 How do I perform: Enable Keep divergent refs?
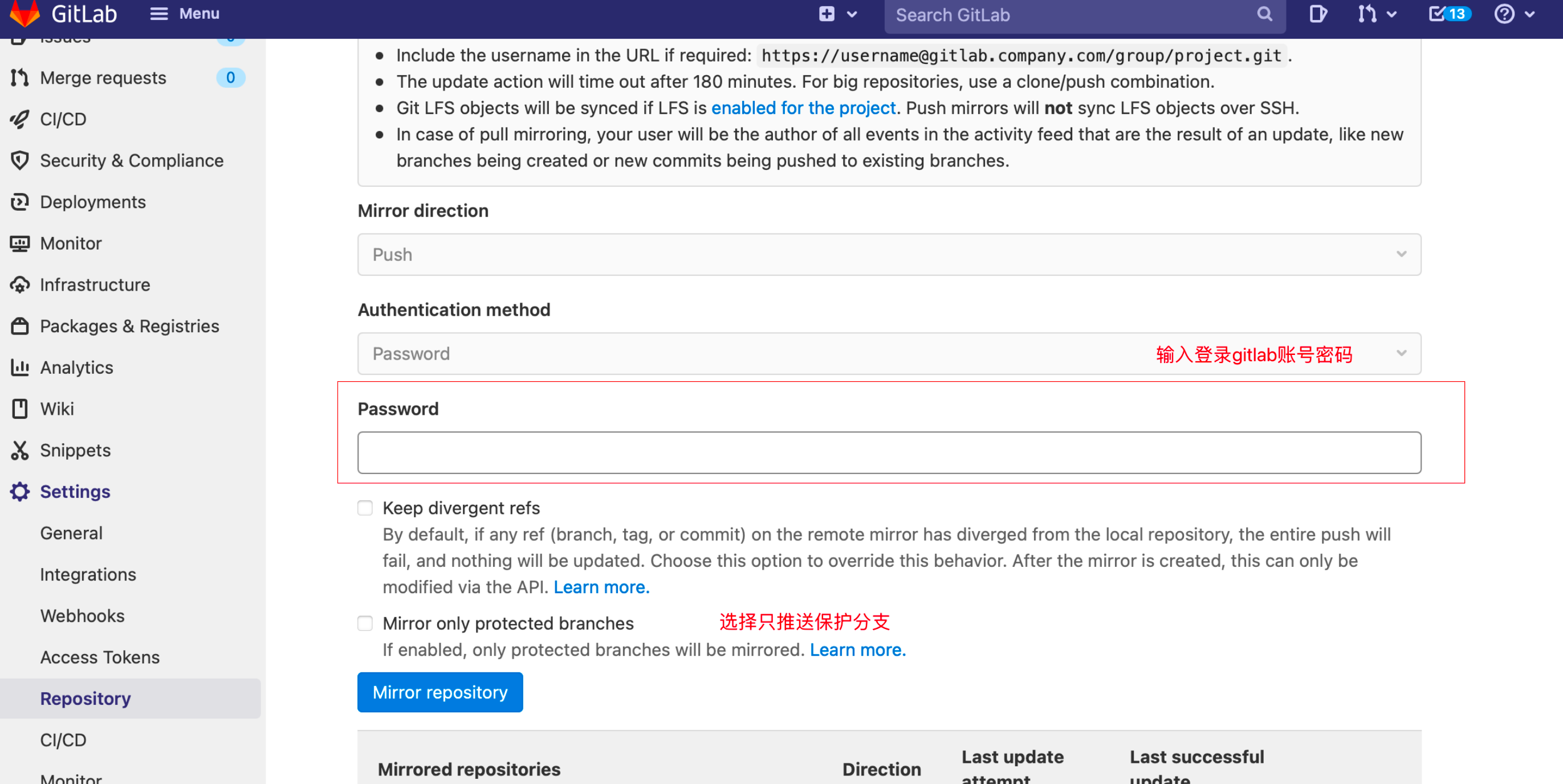365,508
